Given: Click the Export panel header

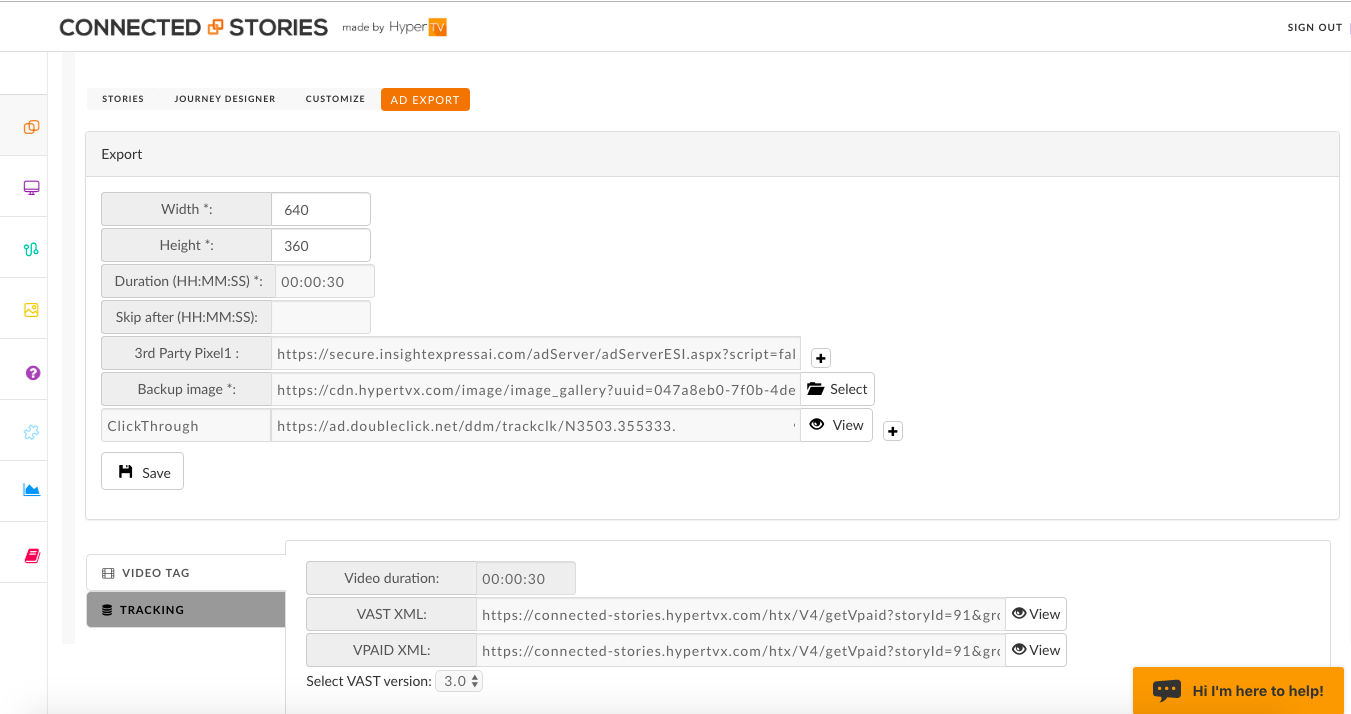Looking at the screenshot, I should [x=712, y=154].
